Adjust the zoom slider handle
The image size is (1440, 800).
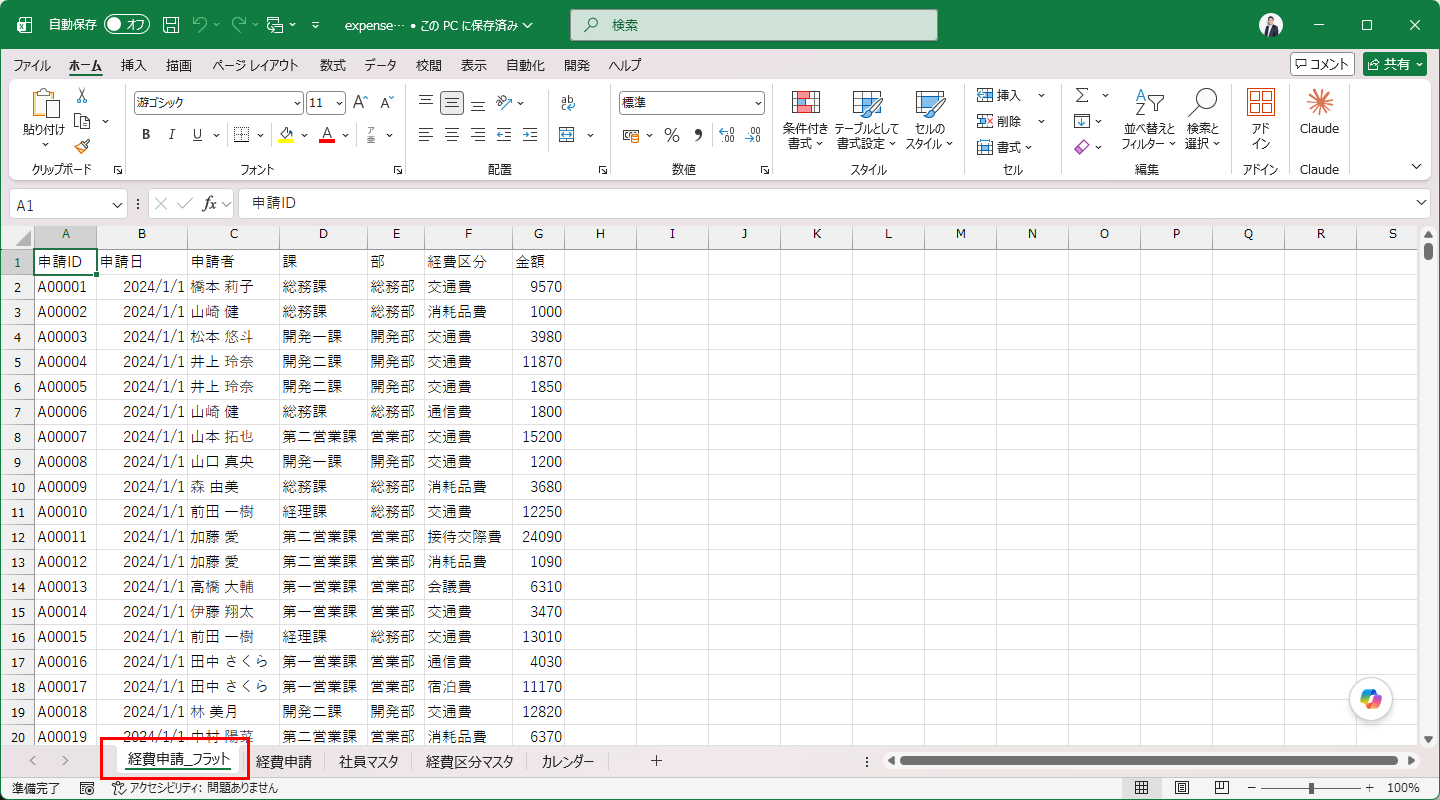pos(1311,788)
